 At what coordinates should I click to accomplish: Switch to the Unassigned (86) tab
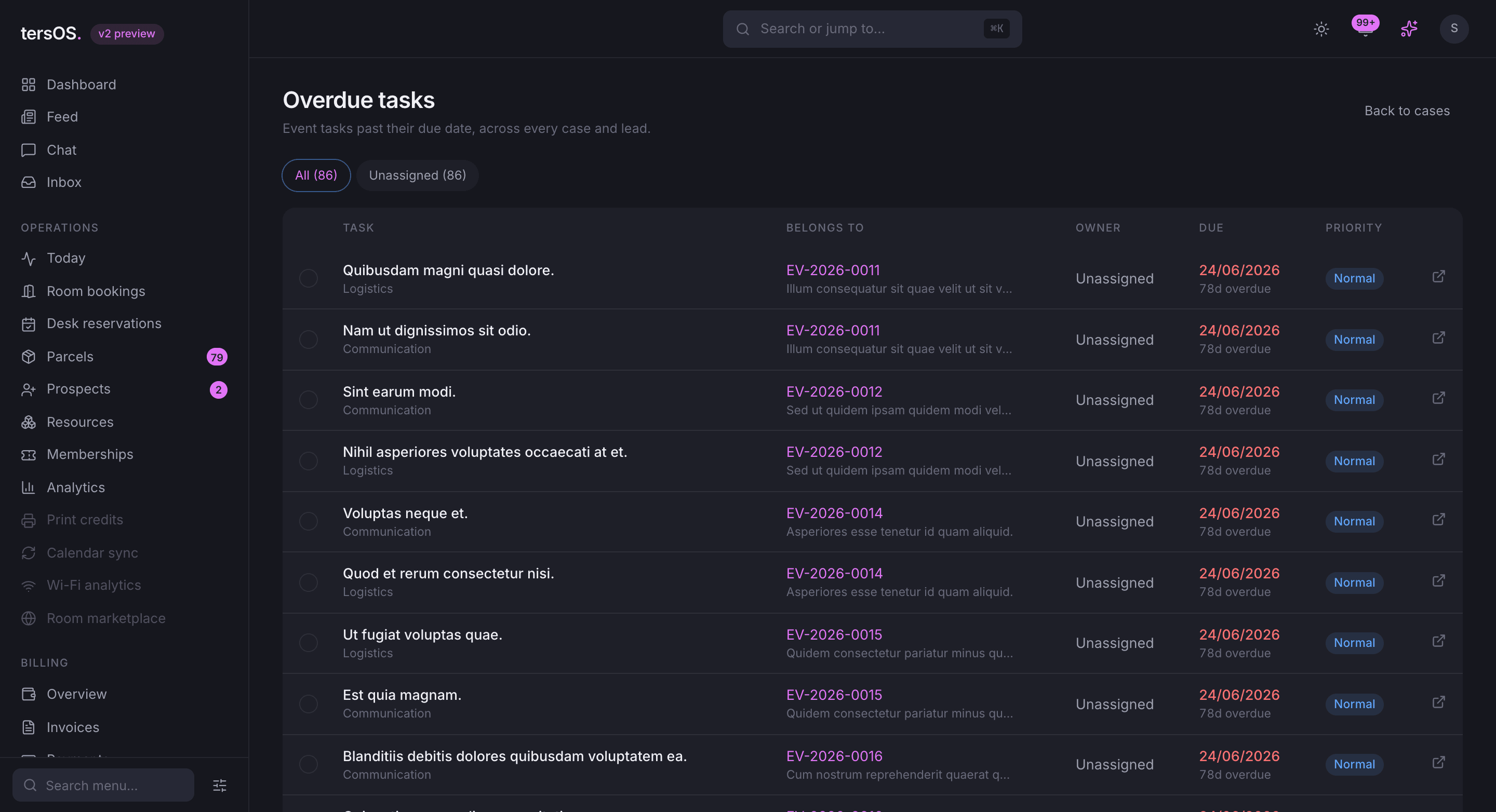click(x=417, y=175)
